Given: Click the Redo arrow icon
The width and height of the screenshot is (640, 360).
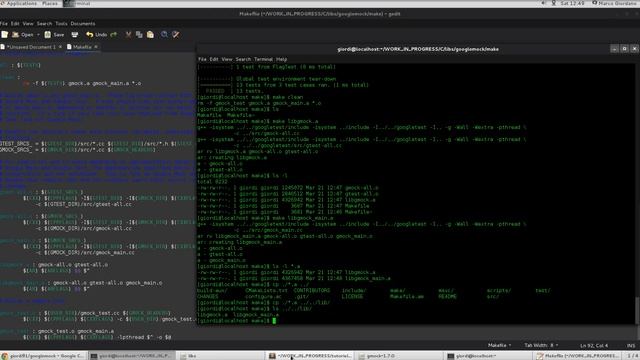Looking at the screenshot, I should coord(114,35).
